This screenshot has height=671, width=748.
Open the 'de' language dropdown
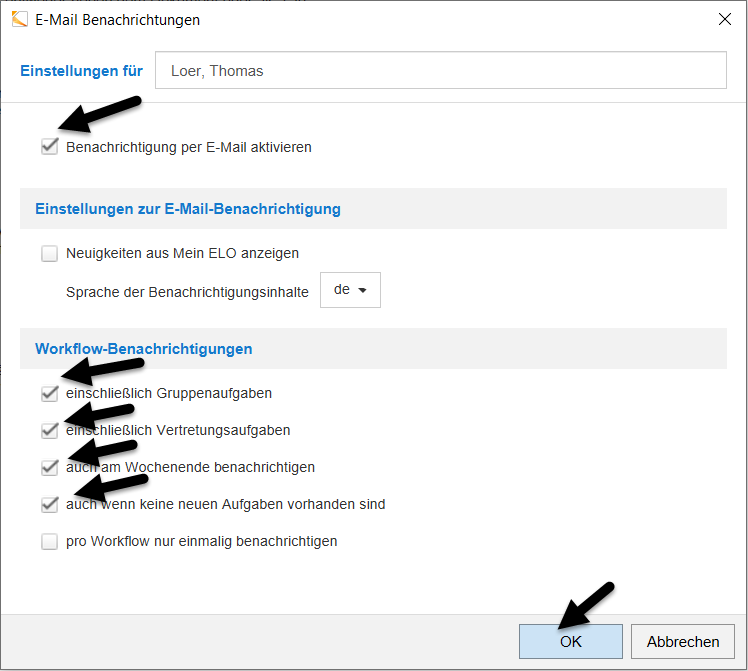pyautogui.click(x=350, y=289)
